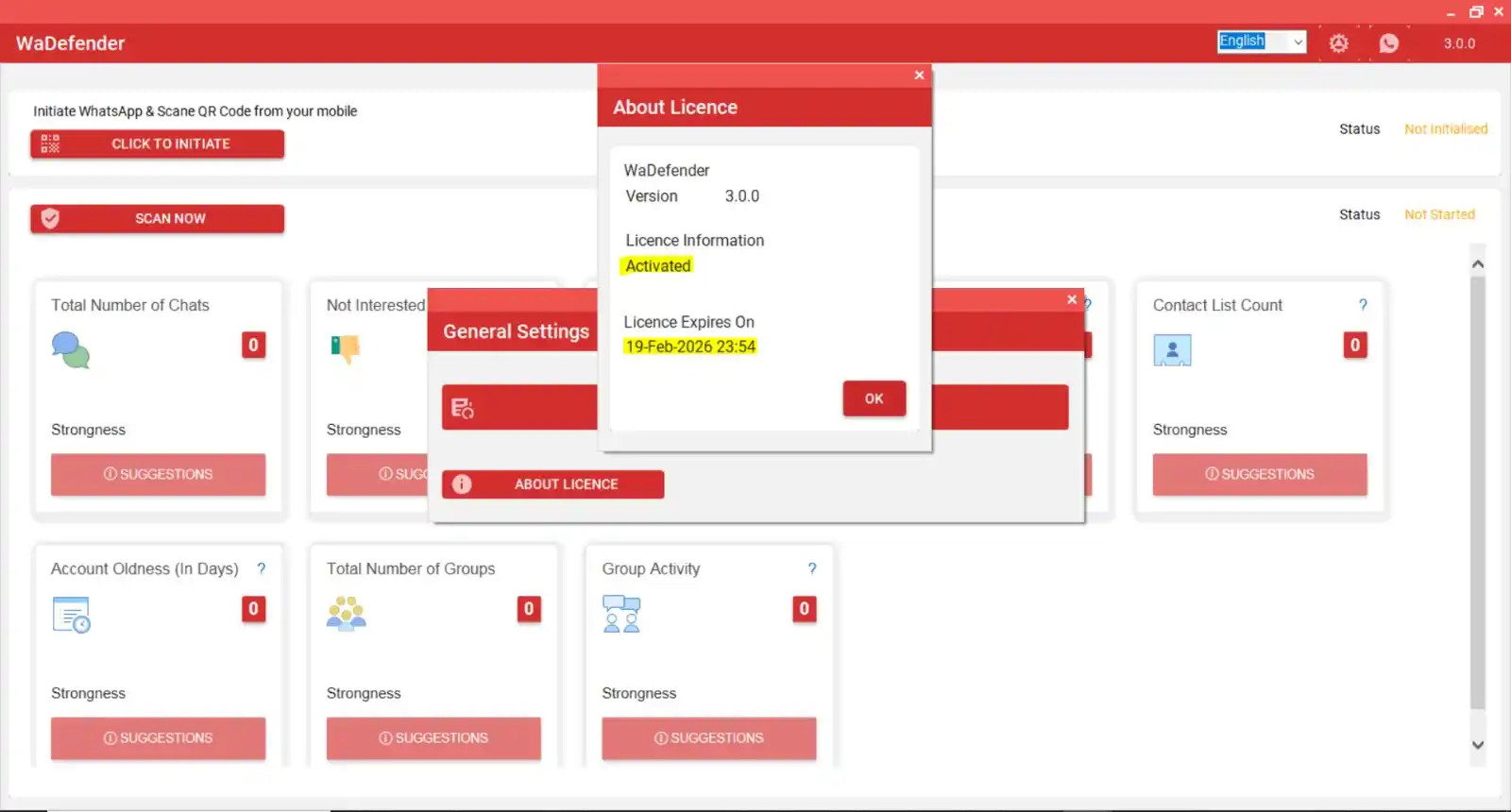Click the scrollbar up arrow

coord(1478,264)
